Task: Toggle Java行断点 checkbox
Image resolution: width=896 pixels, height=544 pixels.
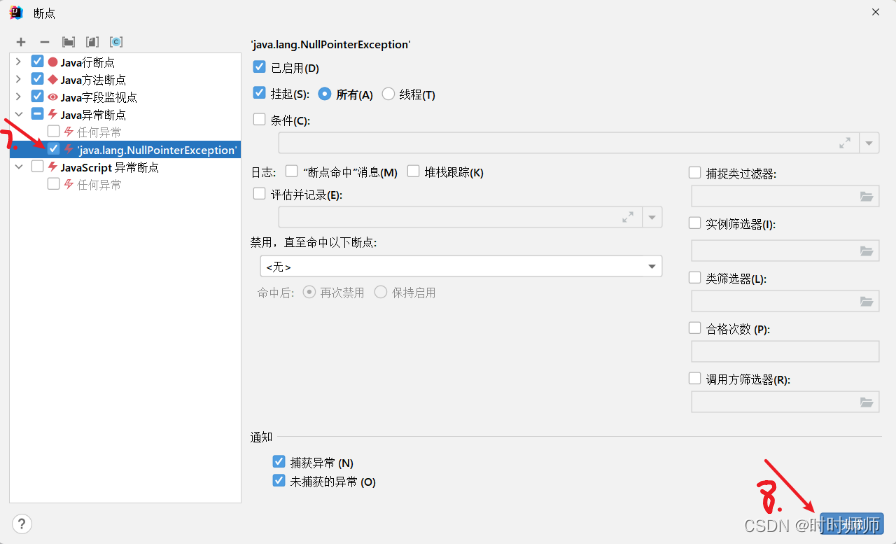Action: [x=37, y=61]
